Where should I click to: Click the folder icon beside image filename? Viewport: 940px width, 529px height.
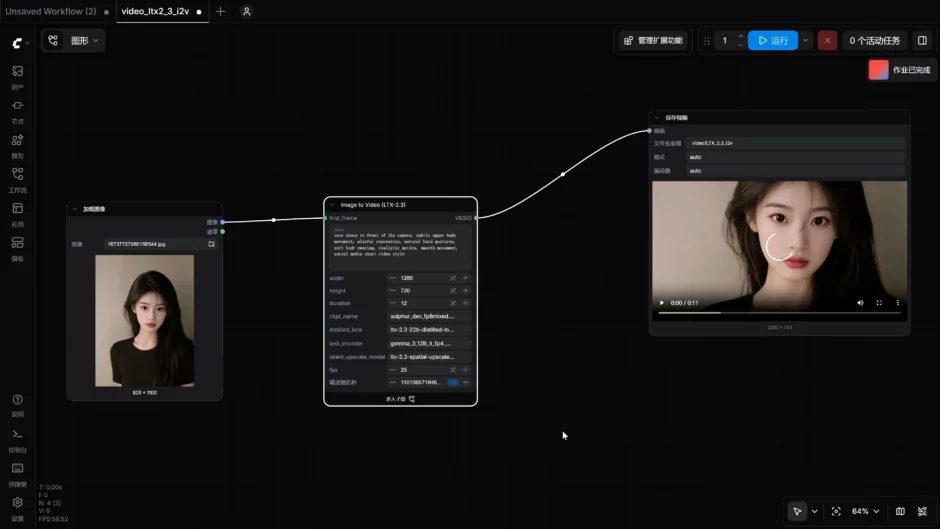212,244
